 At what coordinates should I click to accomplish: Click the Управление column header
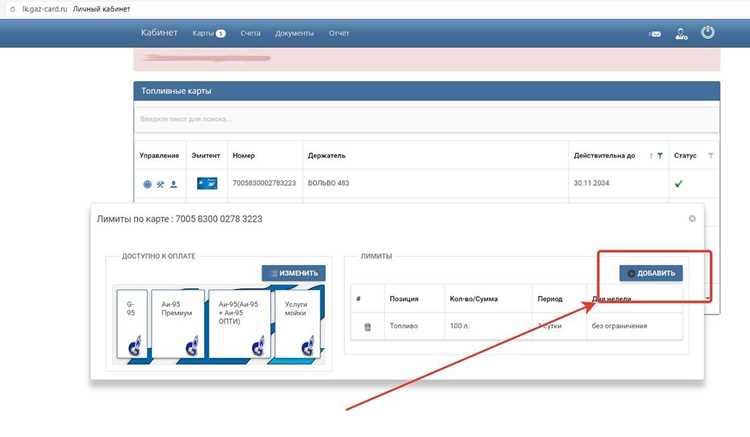[x=159, y=155]
